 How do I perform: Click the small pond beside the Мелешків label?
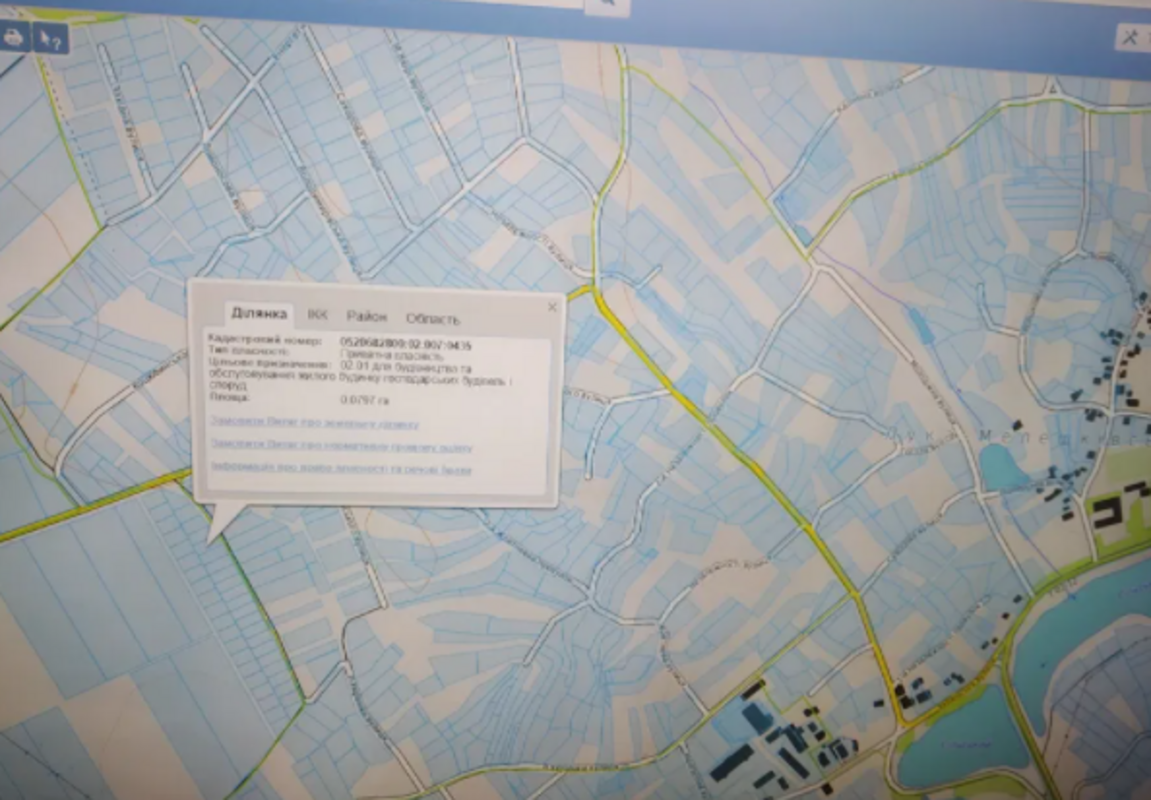pyautogui.click(x=1002, y=466)
